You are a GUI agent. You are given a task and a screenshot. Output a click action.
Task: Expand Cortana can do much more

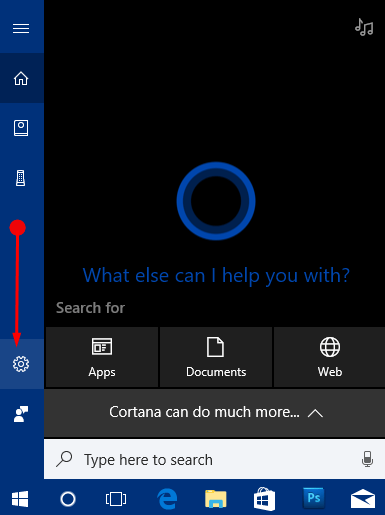(x=215, y=413)
